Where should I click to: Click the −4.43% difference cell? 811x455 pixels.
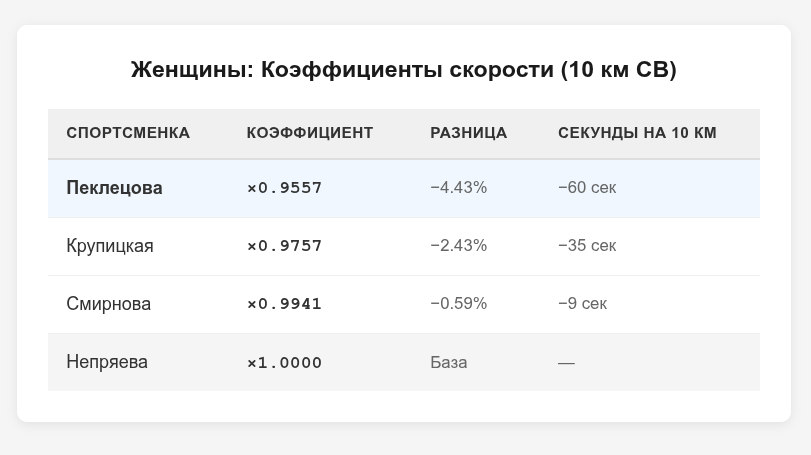pyautogui.click(x=459, y=188)
